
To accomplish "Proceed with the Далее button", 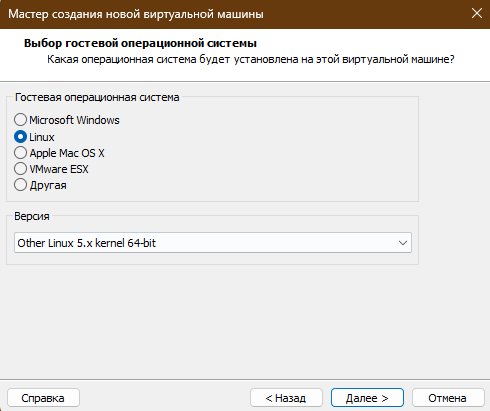I will click(x=367, y=398).
